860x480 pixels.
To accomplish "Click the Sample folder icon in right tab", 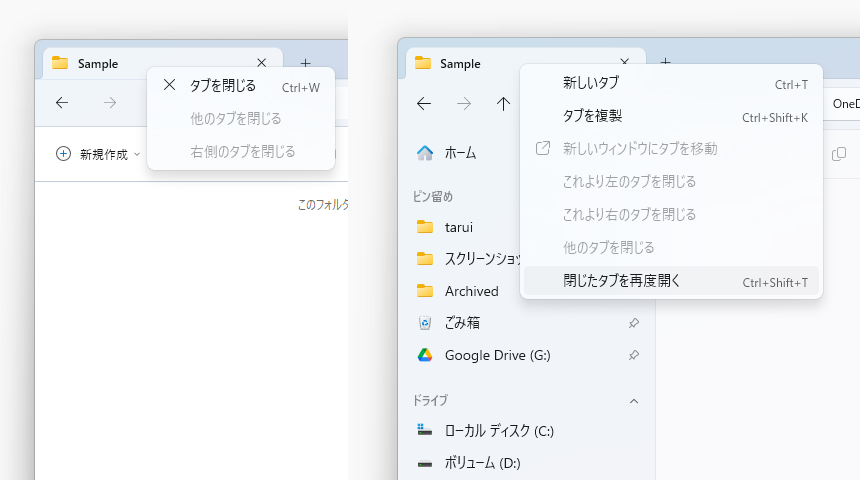I will (422, 63).
